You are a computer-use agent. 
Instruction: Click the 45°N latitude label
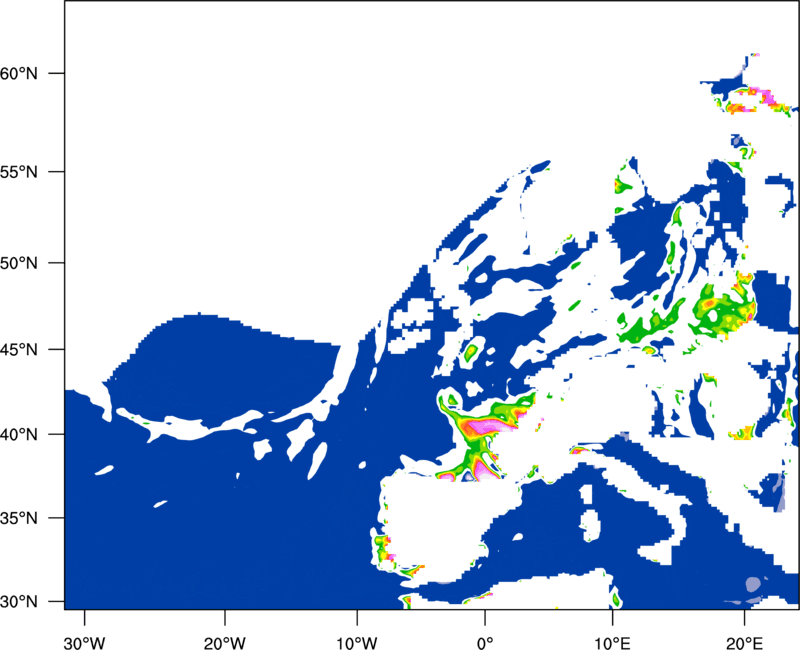18,350
